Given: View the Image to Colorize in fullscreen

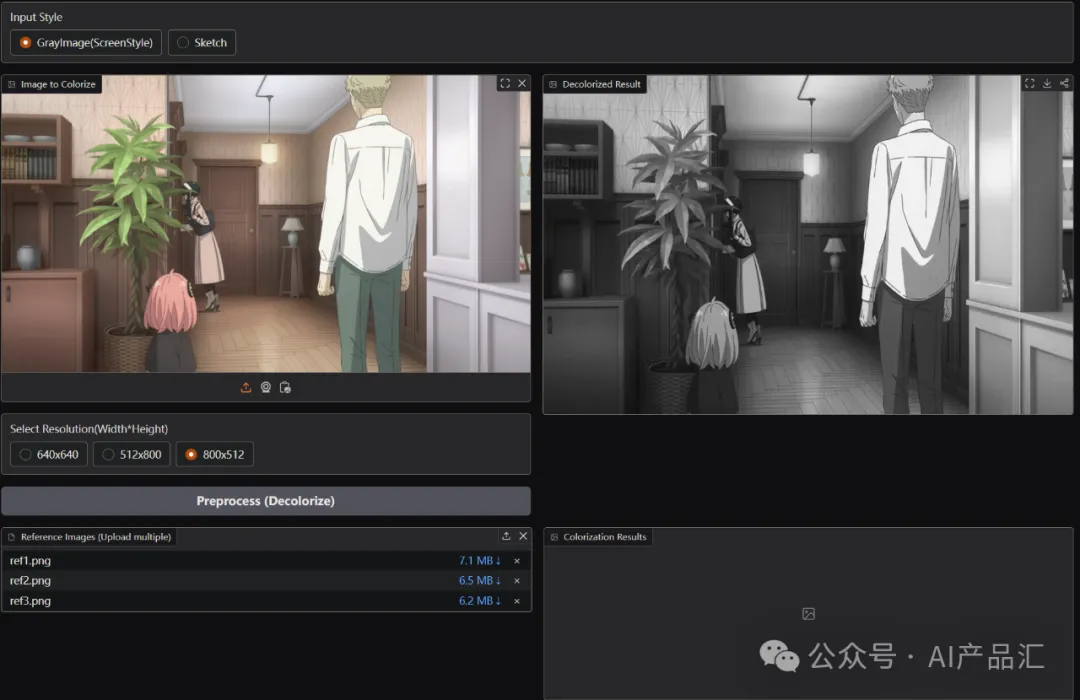Looking at the screenshot, I should coord(505,83).
